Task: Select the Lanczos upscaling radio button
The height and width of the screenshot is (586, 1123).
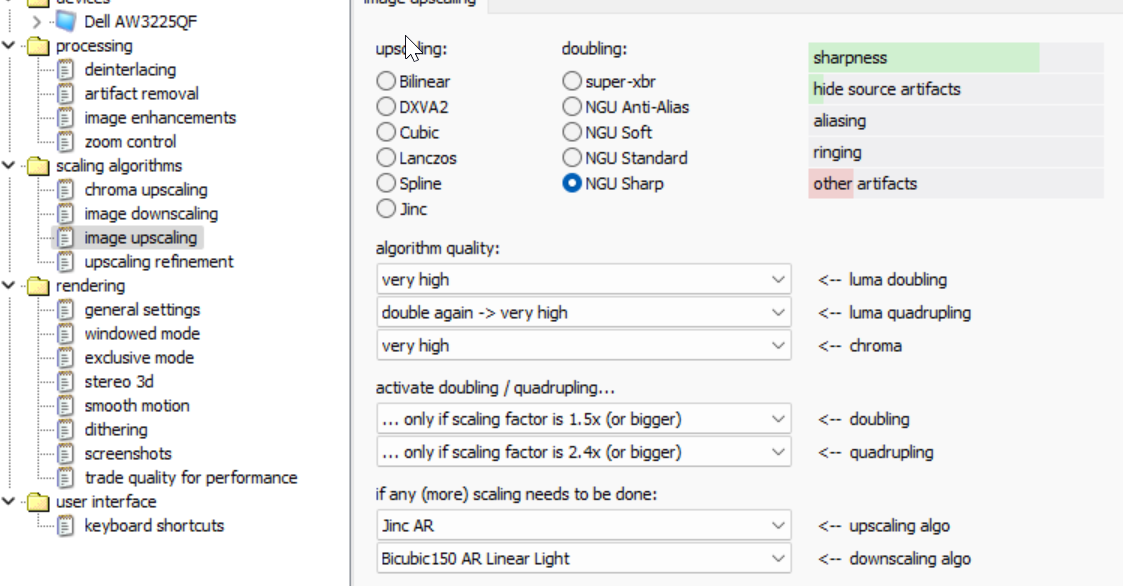Action: [386, 158]
